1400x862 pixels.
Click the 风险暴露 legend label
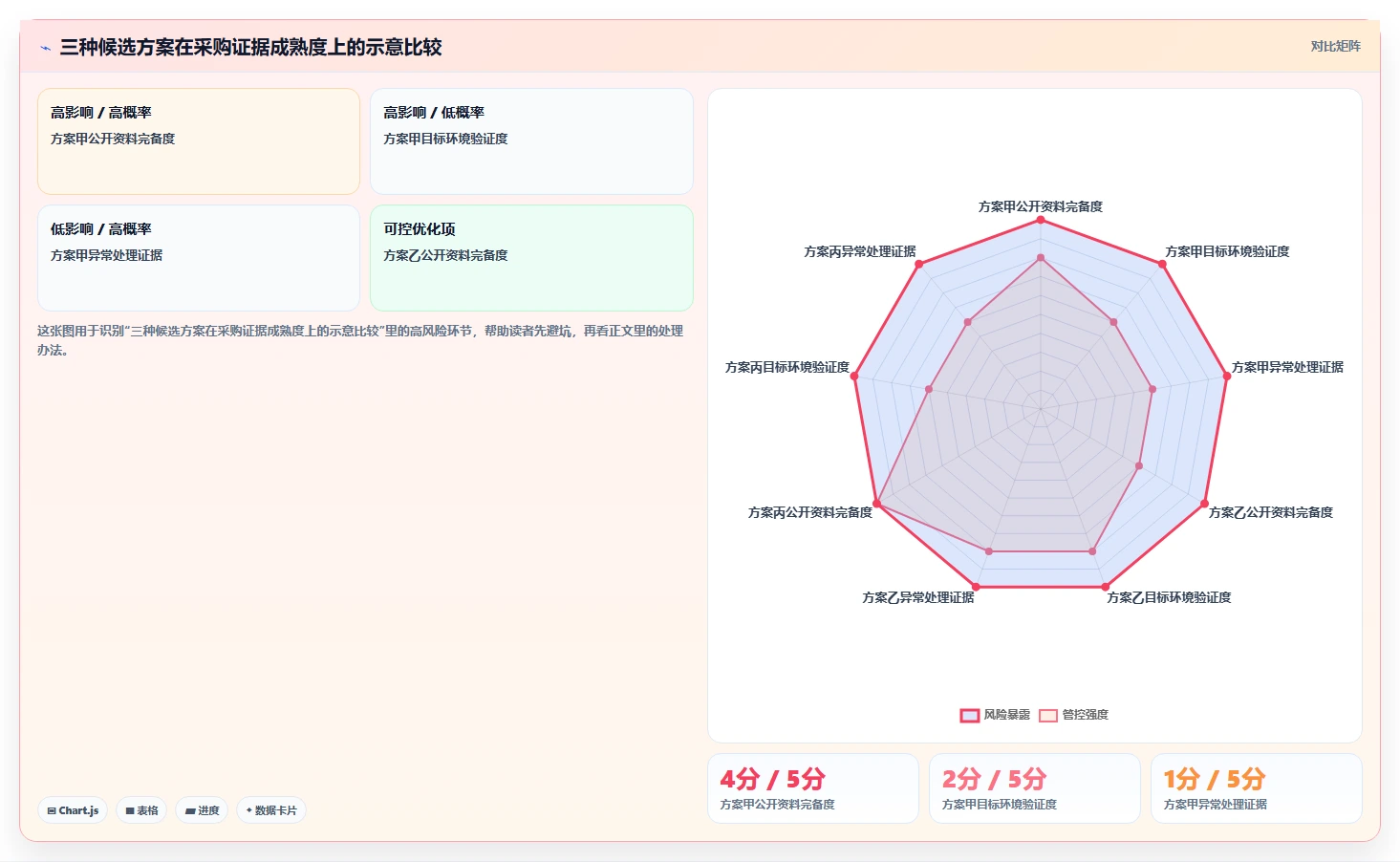[x=1007, y=715]
